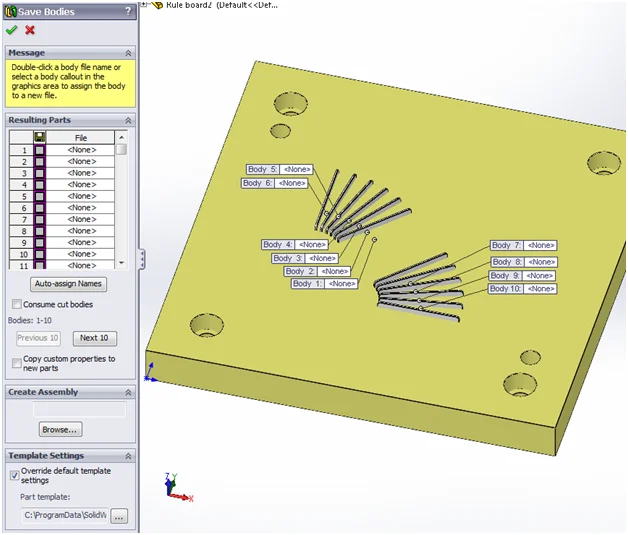Enable Consume cut bodies option

coord(16,304)
